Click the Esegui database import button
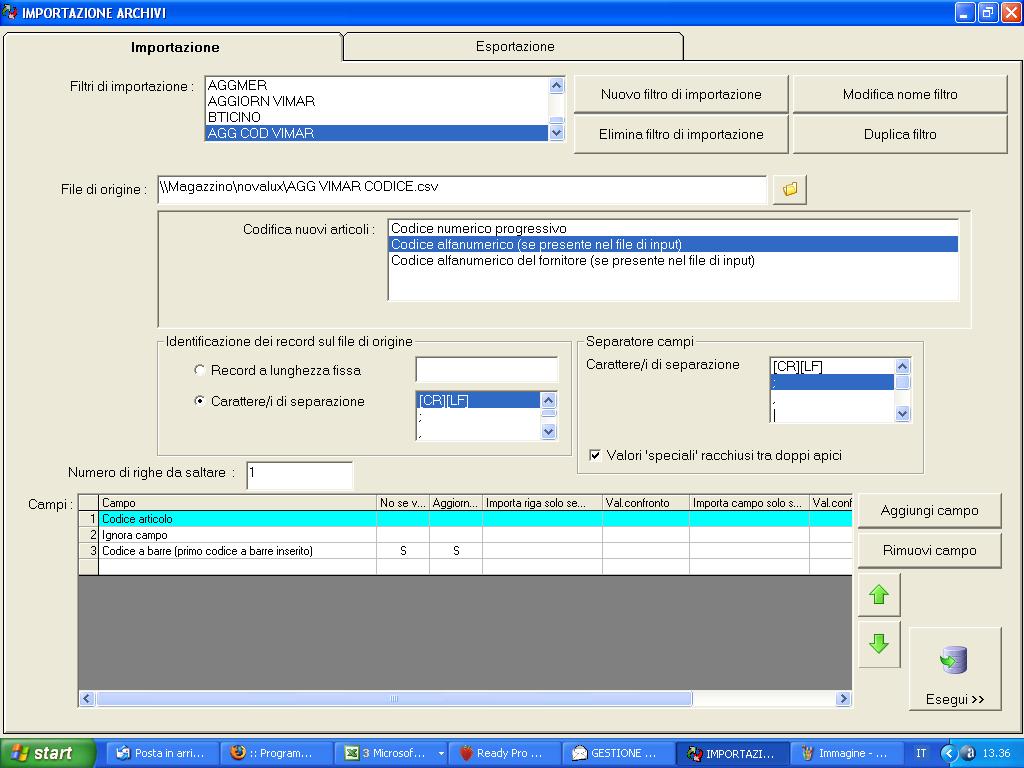 coord(955,669)
